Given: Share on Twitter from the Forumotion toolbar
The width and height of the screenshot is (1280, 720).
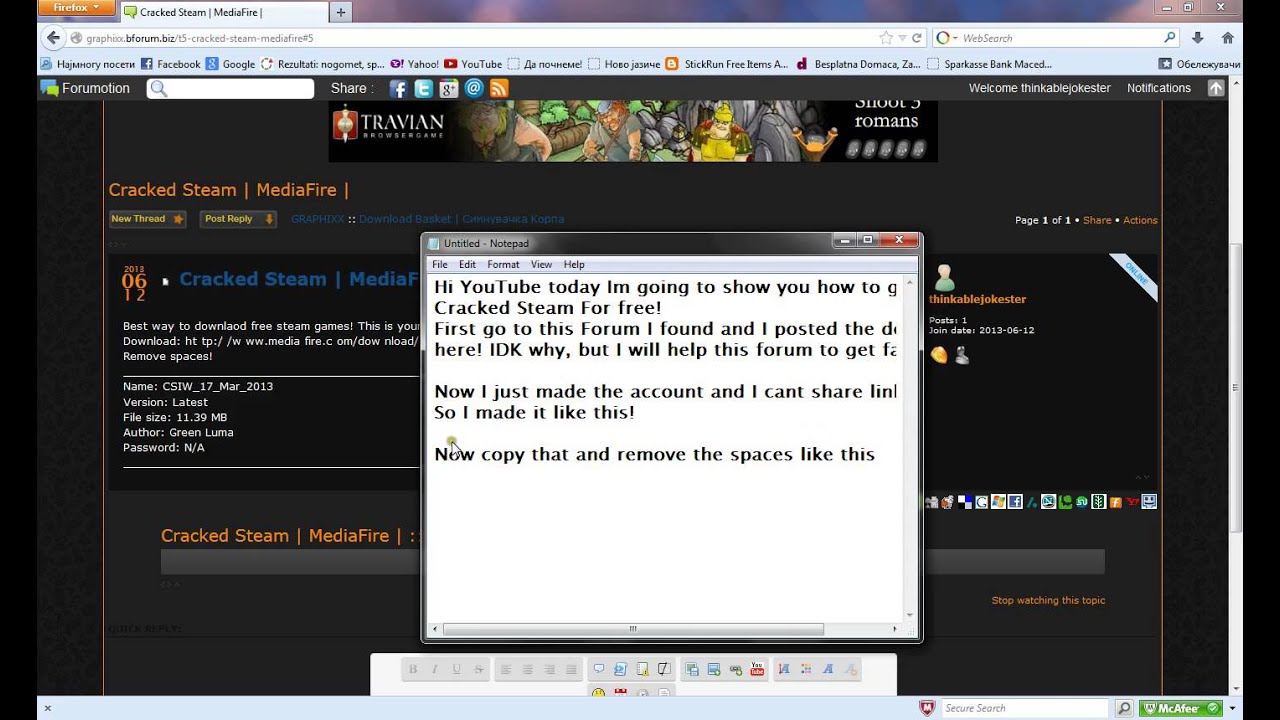Looking at the screenshot, I should (423, 89).
